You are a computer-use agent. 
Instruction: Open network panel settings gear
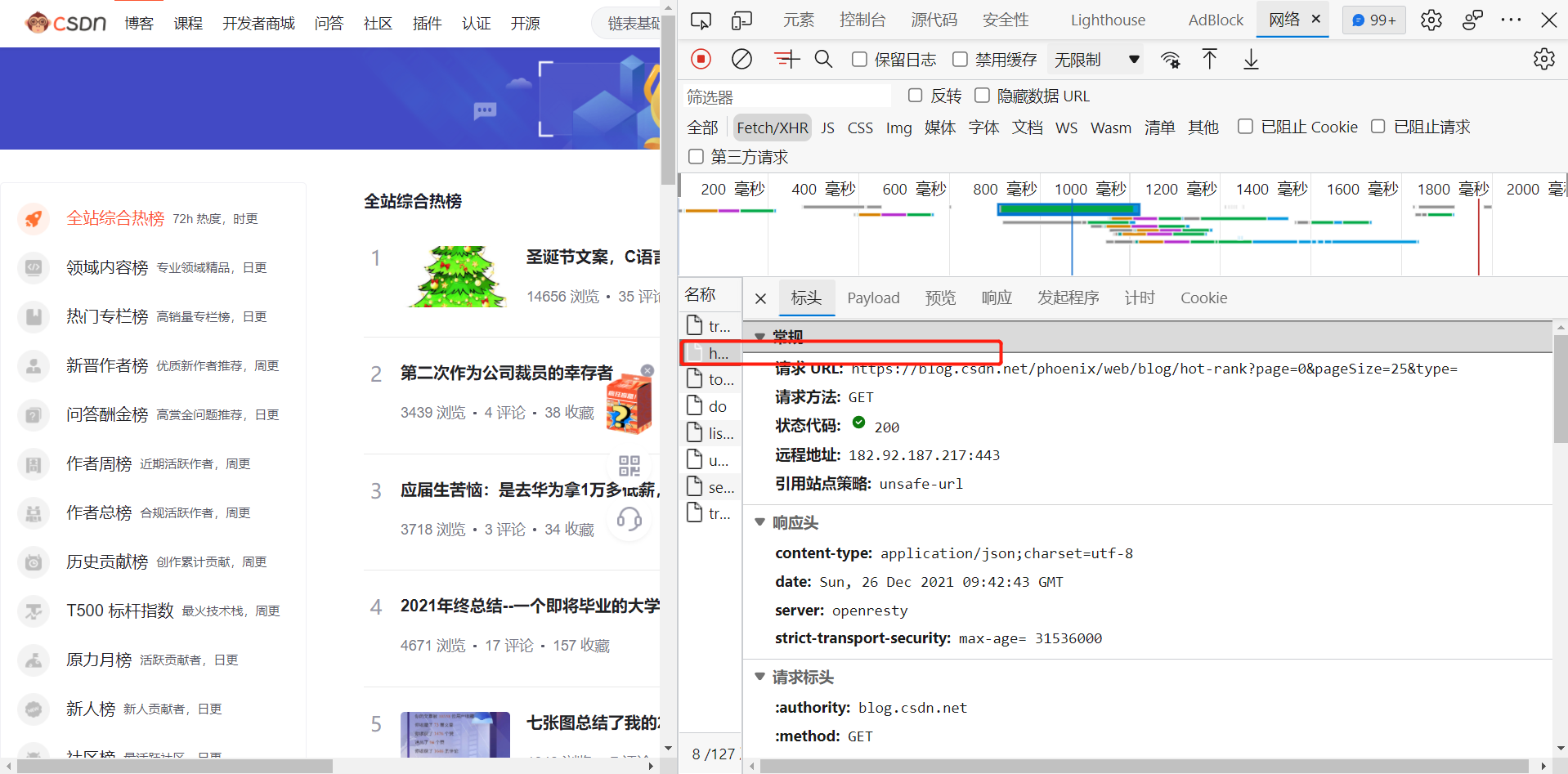(1543, 59)
